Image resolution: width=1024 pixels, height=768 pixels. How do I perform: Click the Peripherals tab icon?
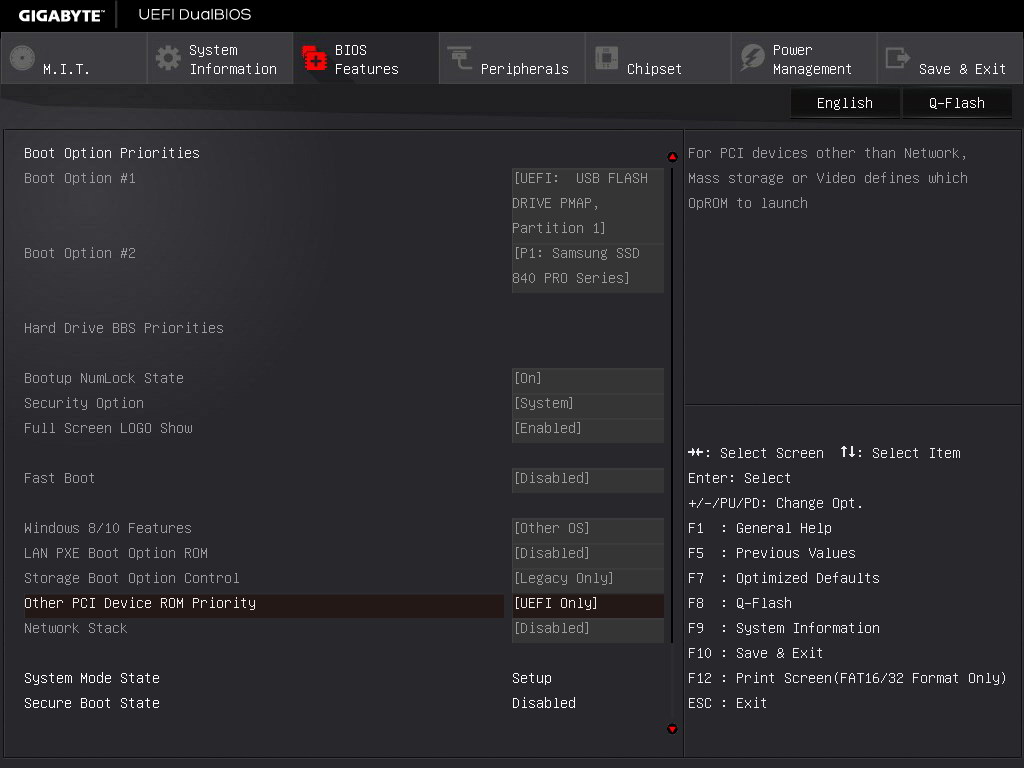(460, 59)
